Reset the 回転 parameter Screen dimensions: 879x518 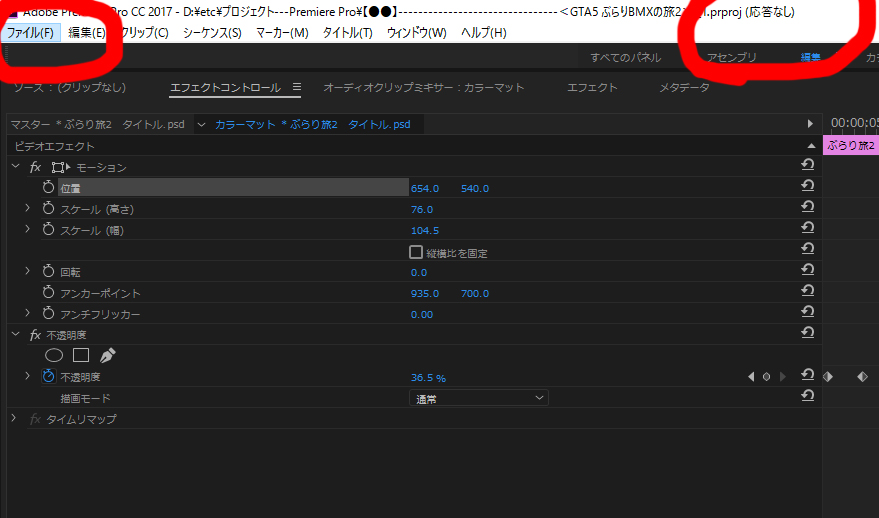807,270
